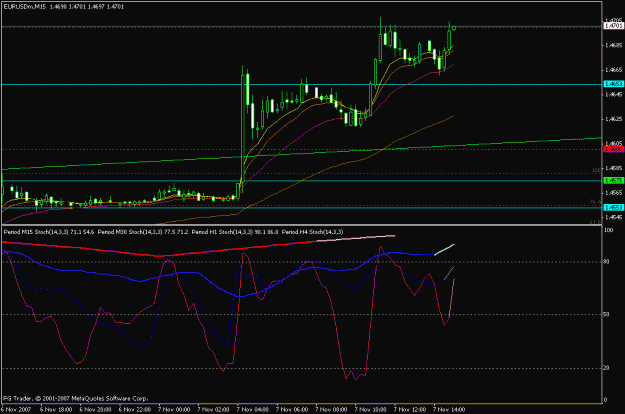Click the 1.4645 price axis value
Viewport: 625px width, 414px height.
[613, 94]
